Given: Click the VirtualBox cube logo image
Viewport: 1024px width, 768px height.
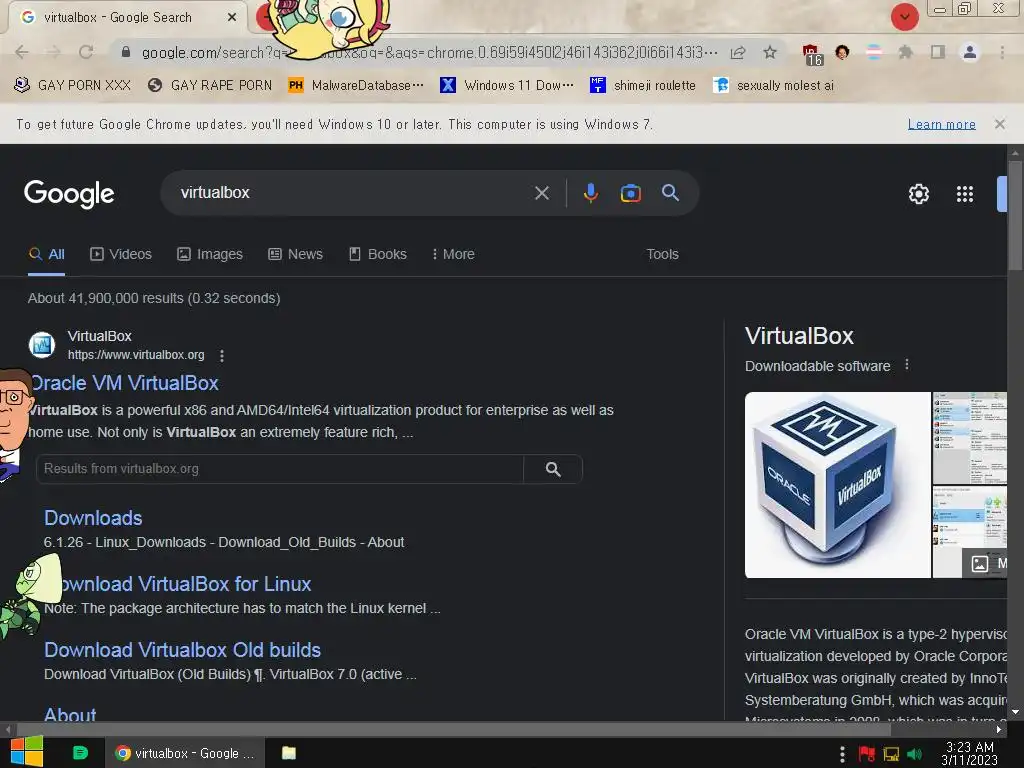Looking at the screenshot, I should click(x=837, y=485).
